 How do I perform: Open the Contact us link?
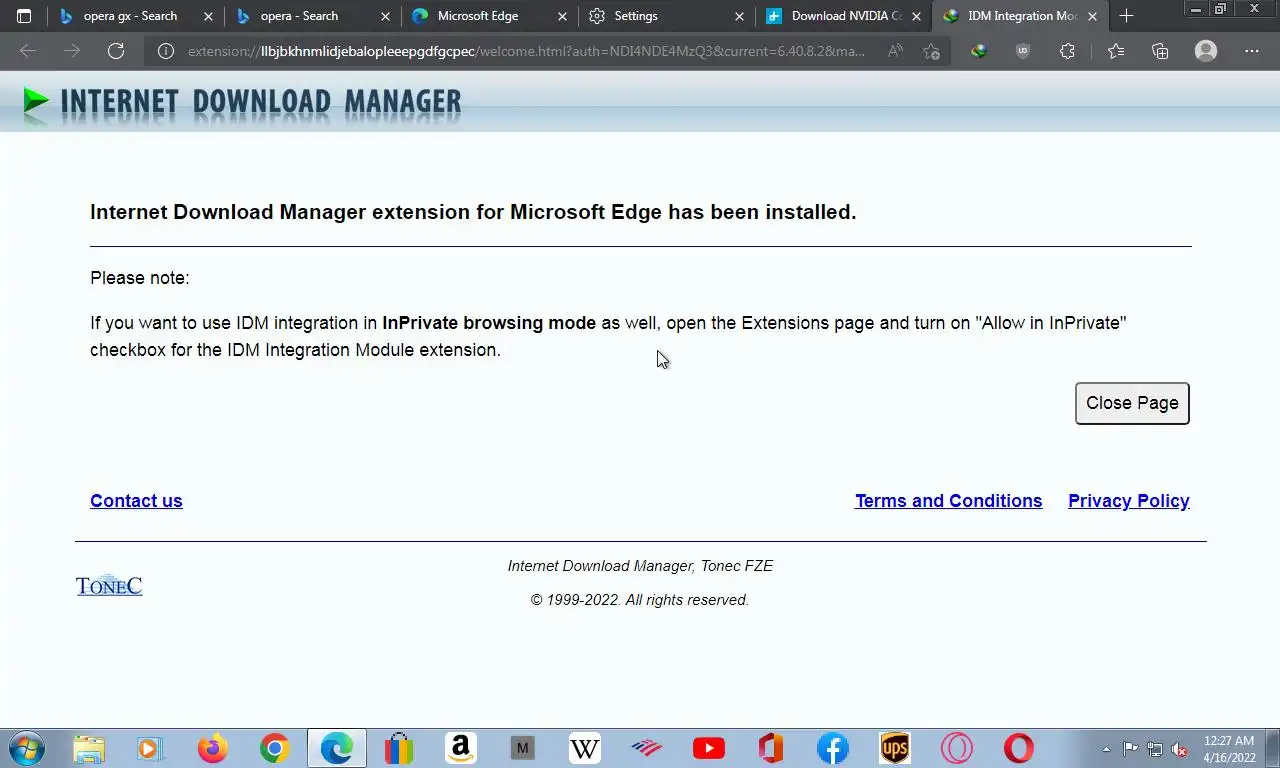136,501
